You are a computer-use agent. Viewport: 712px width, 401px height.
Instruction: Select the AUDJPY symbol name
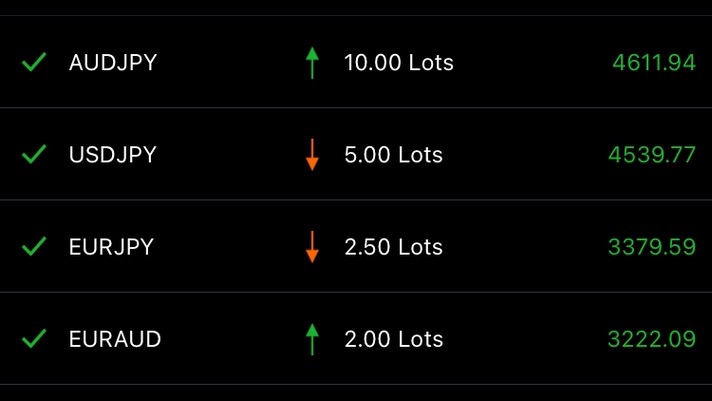[113, 63]
